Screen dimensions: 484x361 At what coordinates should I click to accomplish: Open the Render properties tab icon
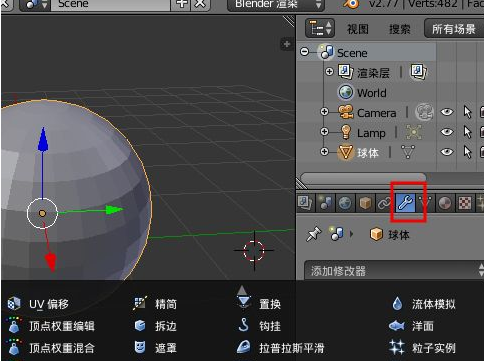click(305, 202)
